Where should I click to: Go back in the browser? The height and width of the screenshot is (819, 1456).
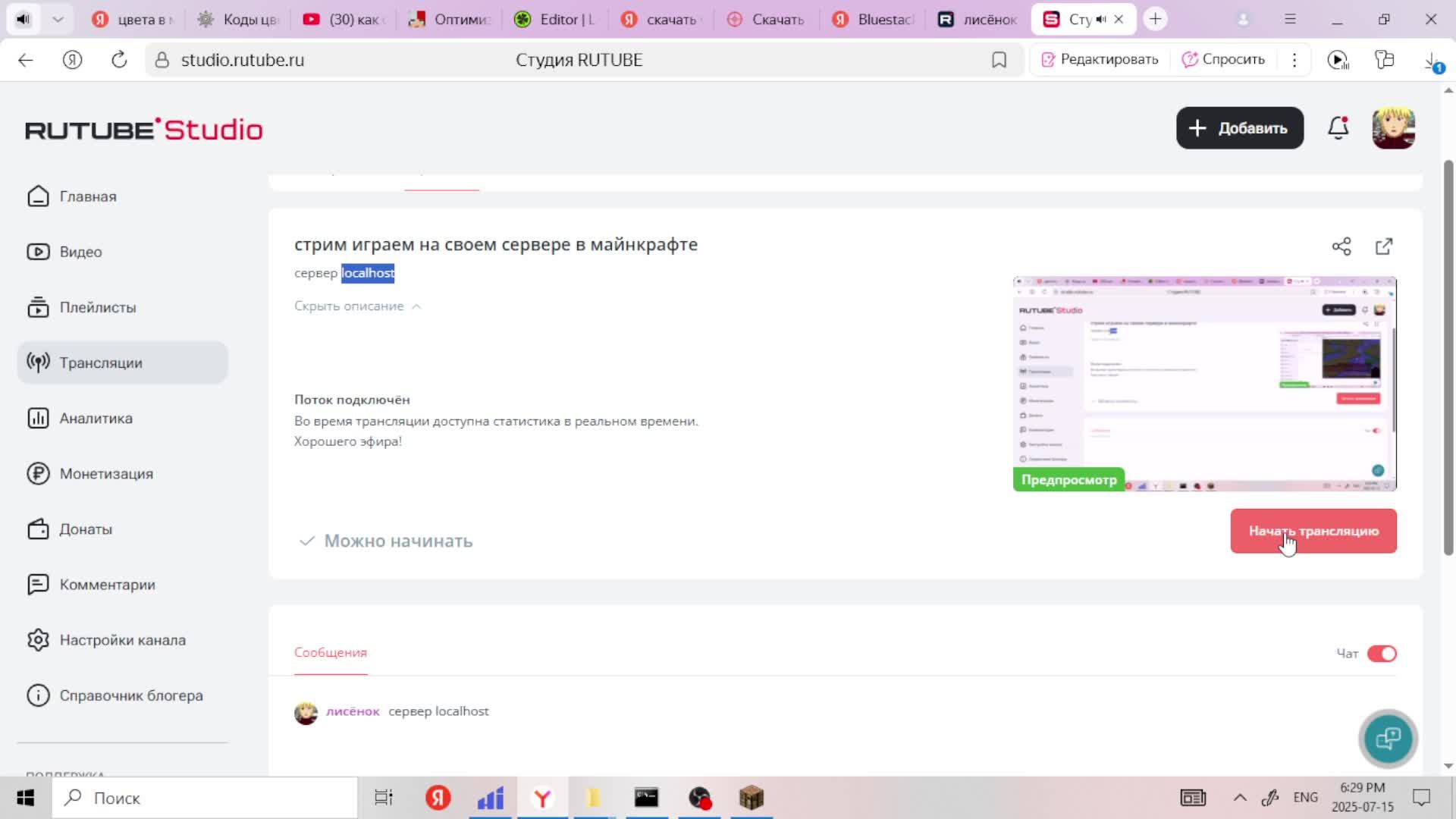26,60
